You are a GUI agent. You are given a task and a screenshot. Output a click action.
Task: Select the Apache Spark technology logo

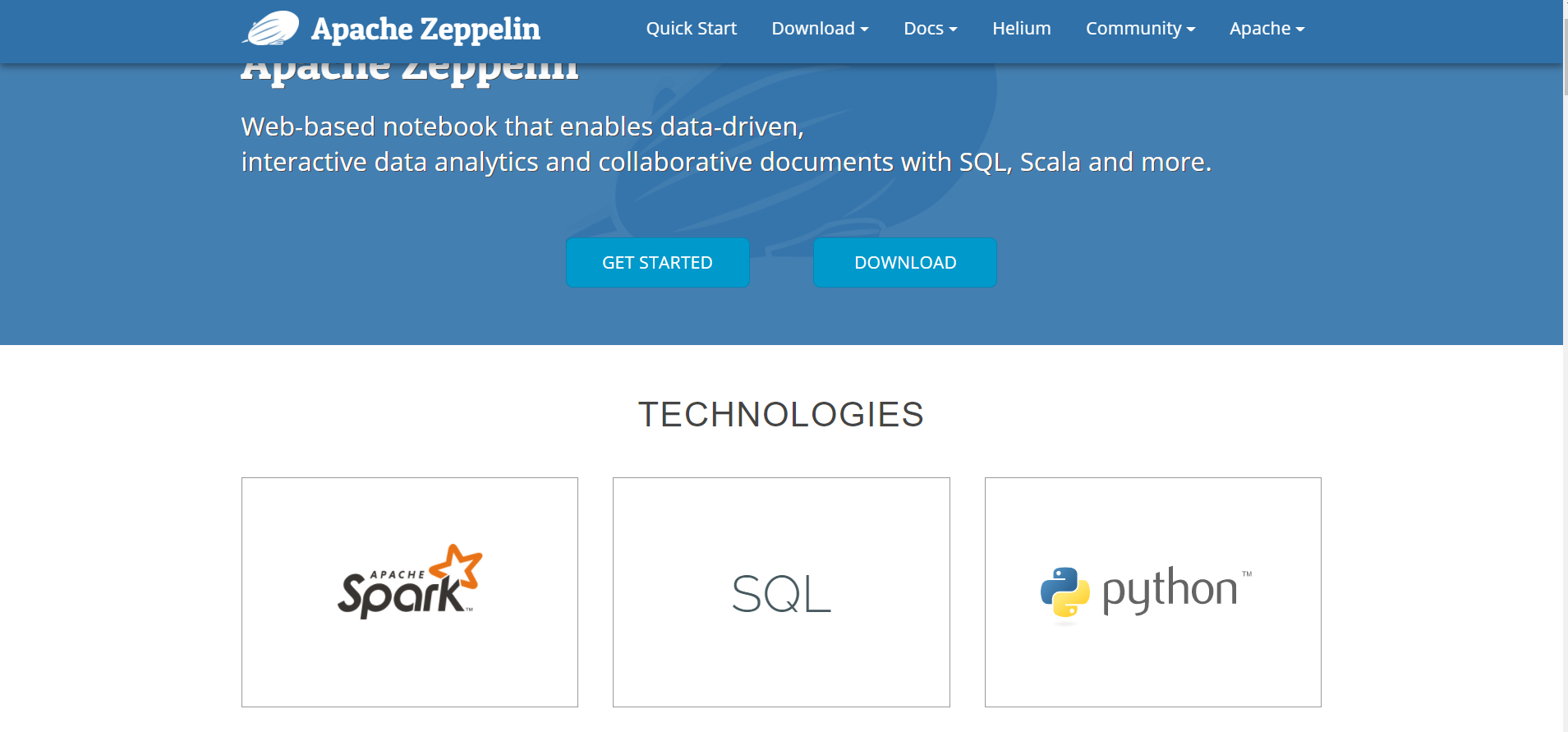coord(409,583)
